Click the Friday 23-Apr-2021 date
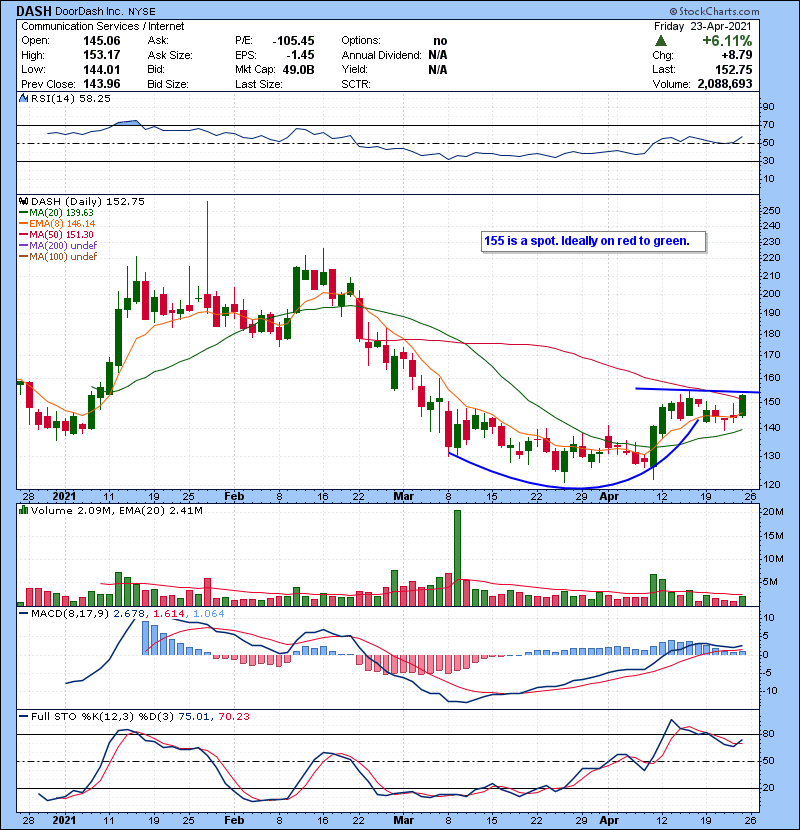Viewport: 800px width, 830px height. [703, 26]
